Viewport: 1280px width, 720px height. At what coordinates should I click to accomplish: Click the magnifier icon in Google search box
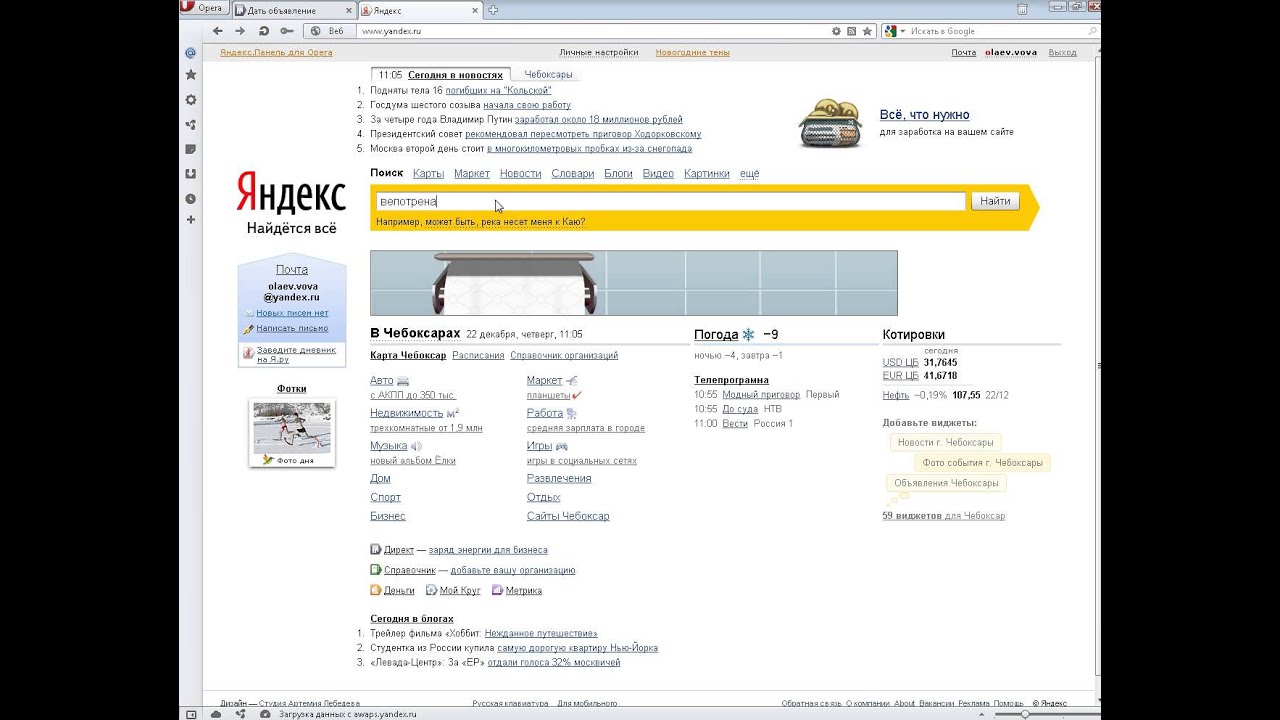tap(1092, 31)
